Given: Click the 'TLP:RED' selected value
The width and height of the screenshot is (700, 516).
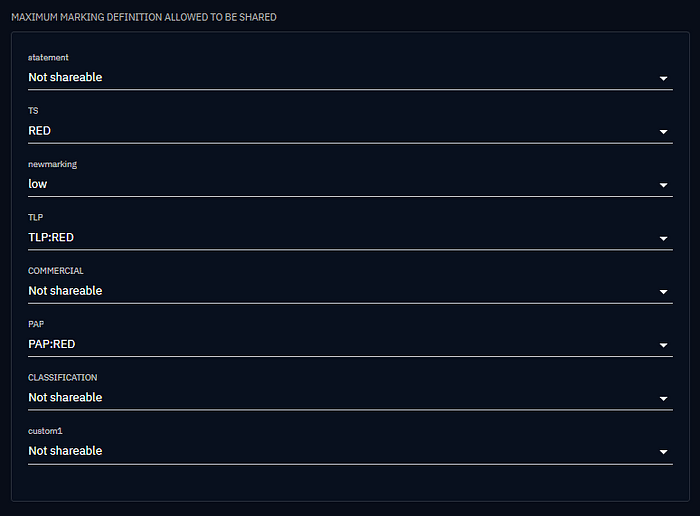Looking at the screenshot, I should [51, 237].
